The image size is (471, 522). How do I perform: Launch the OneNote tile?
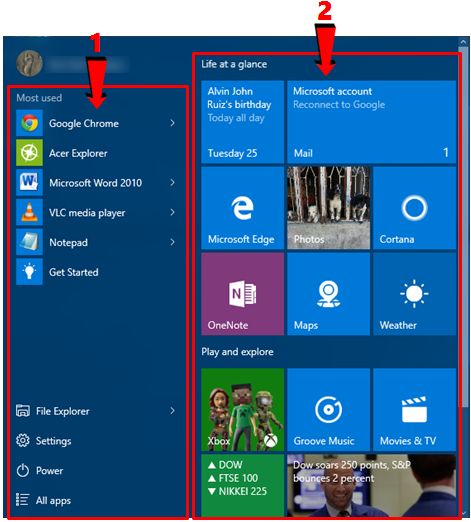pyautogui.click(x=242, y=294)
